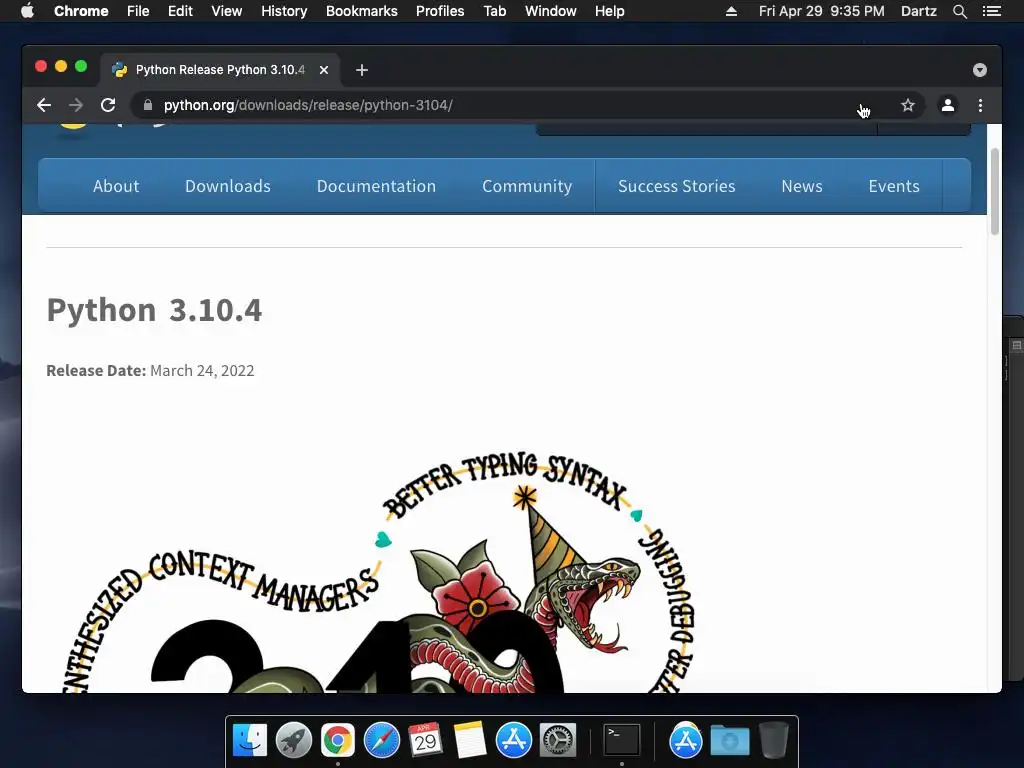
Task: Open the View menu
Action: (x=227, y=11)
